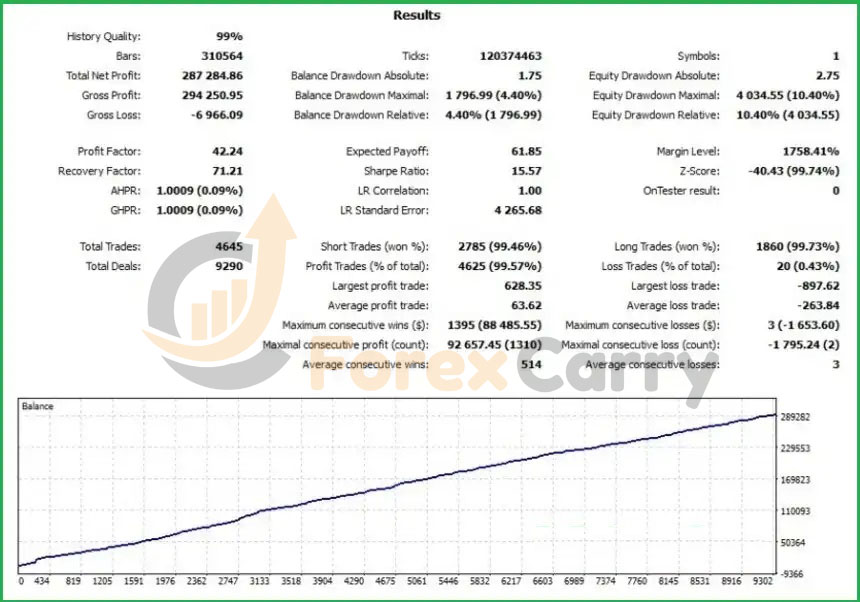Click Total Trades value 4645
Image resolution: width=860 pixels, height=602 pixels.
point(229,247)
